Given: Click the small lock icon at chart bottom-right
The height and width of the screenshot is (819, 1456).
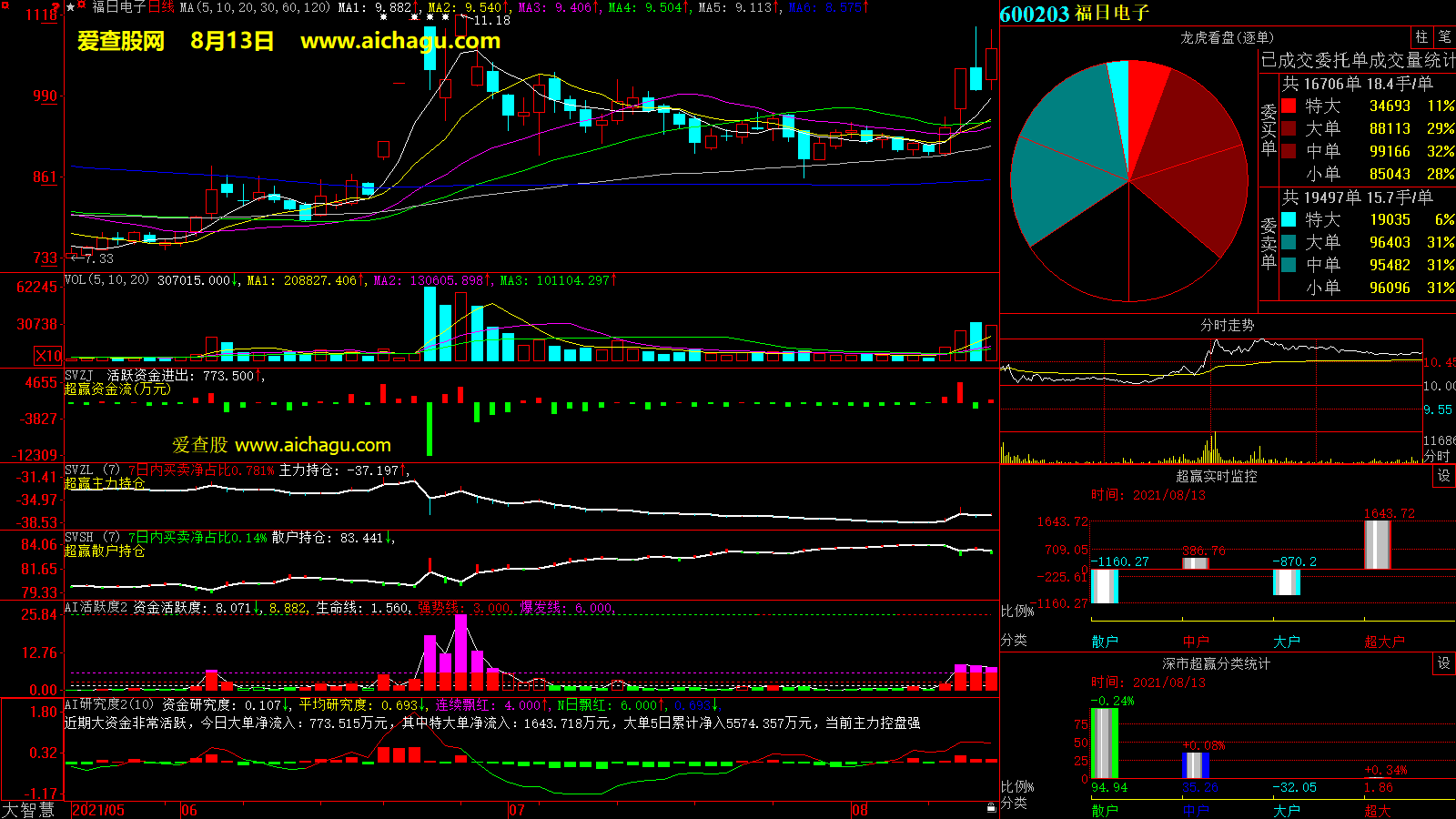Looking at the screenshot, I should point(991,807).
